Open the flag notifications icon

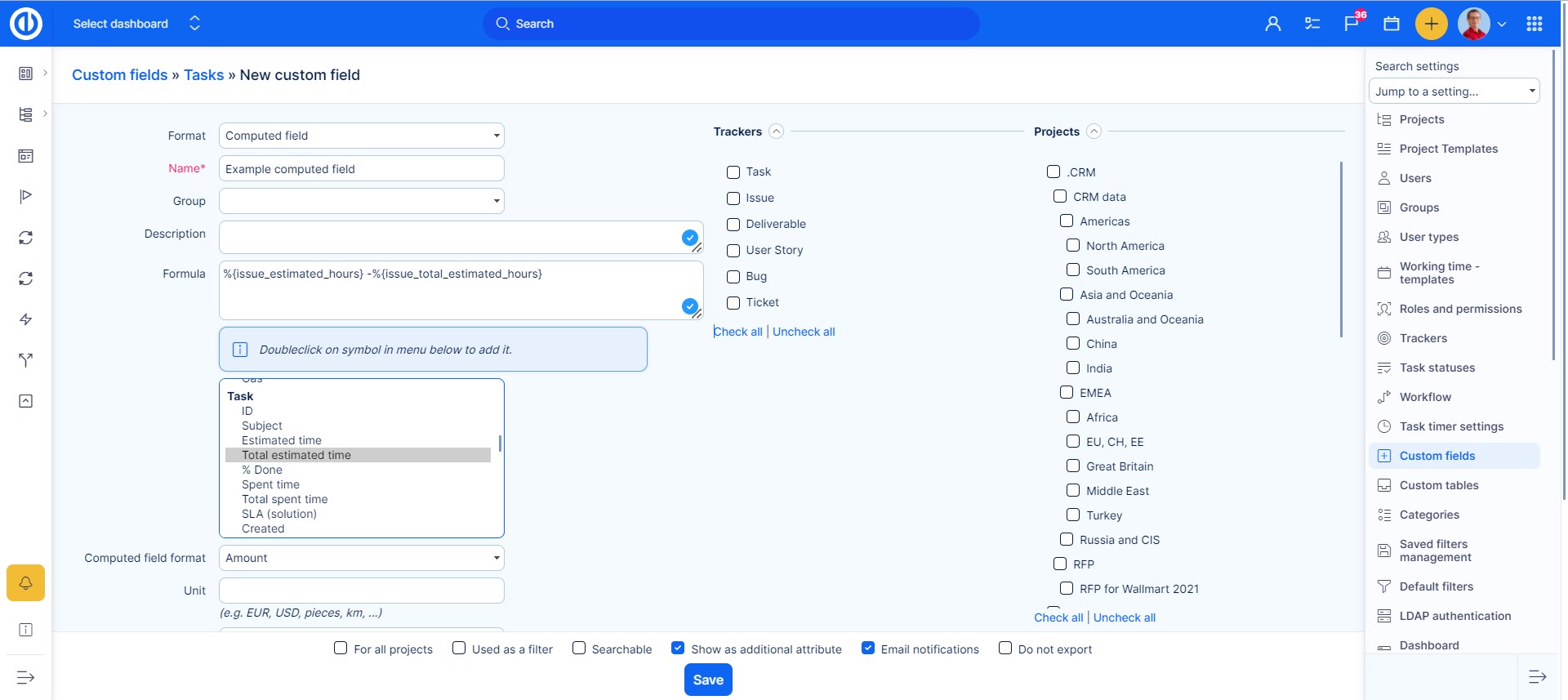(1352, 24)
